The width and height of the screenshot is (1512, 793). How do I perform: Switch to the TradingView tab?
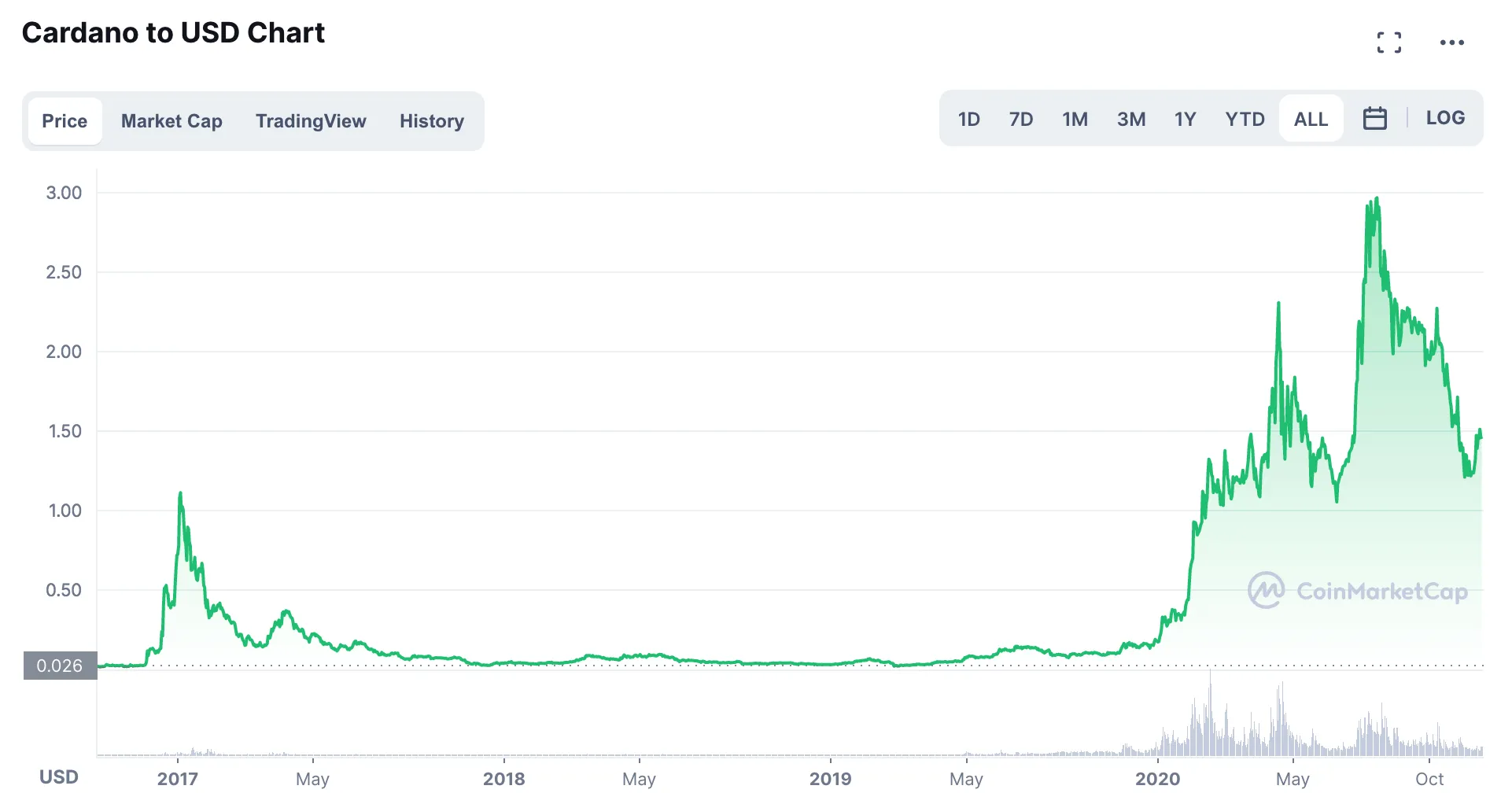pos(311,121)
